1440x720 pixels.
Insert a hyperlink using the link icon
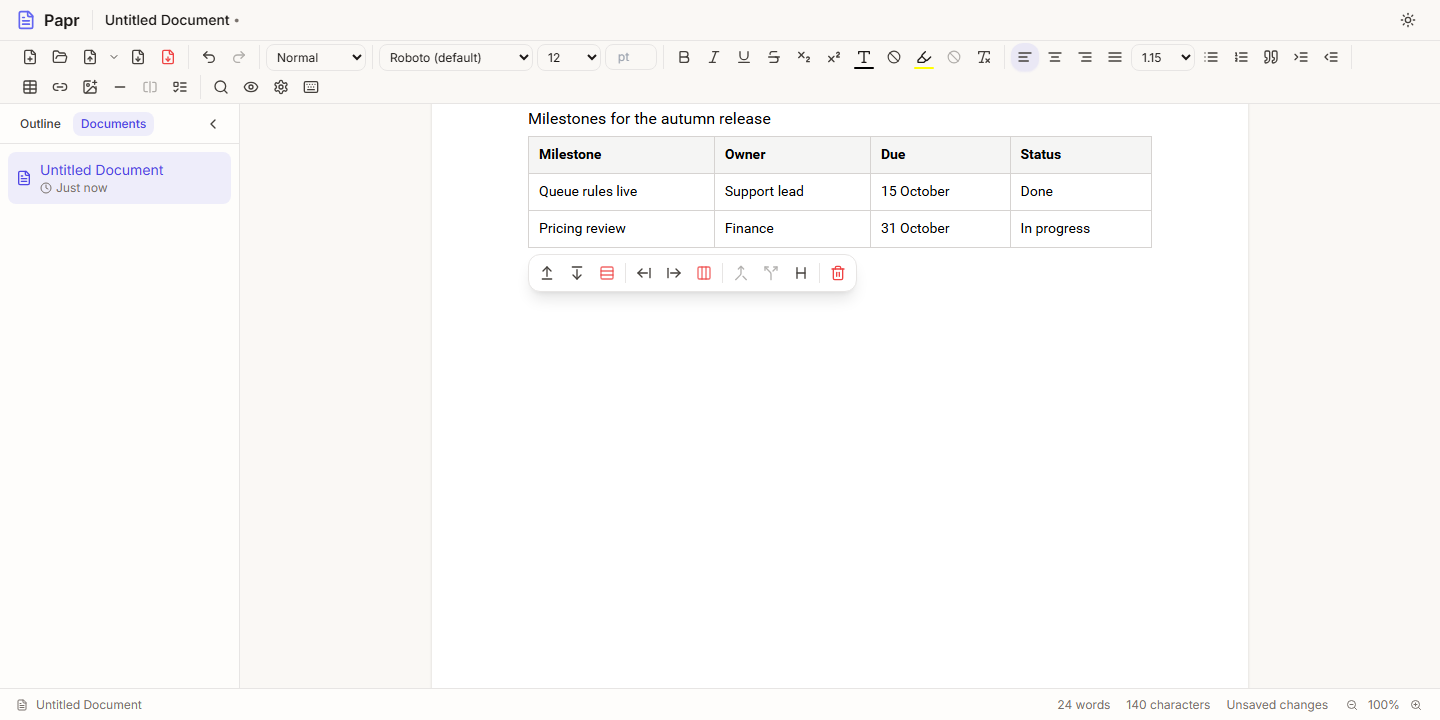click(60, 87)
